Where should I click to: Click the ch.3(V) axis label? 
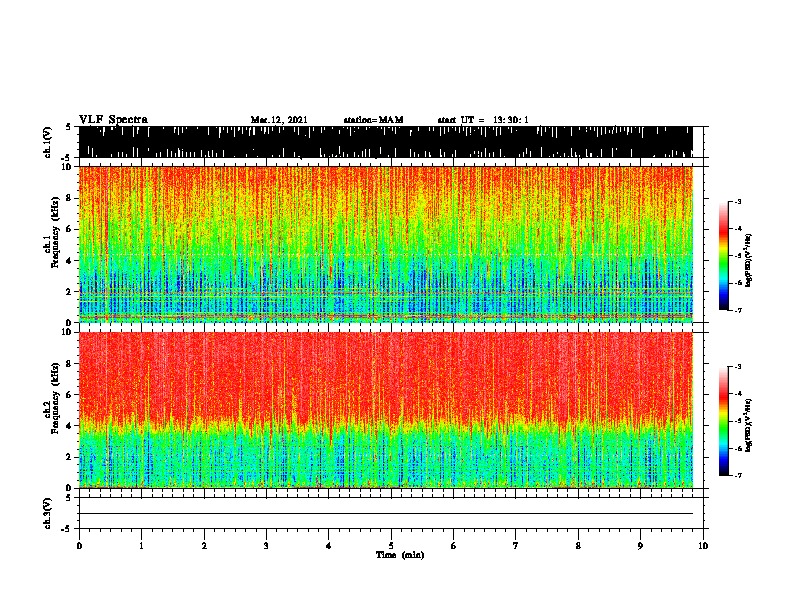pyautogui.click(x=48, y=513)
